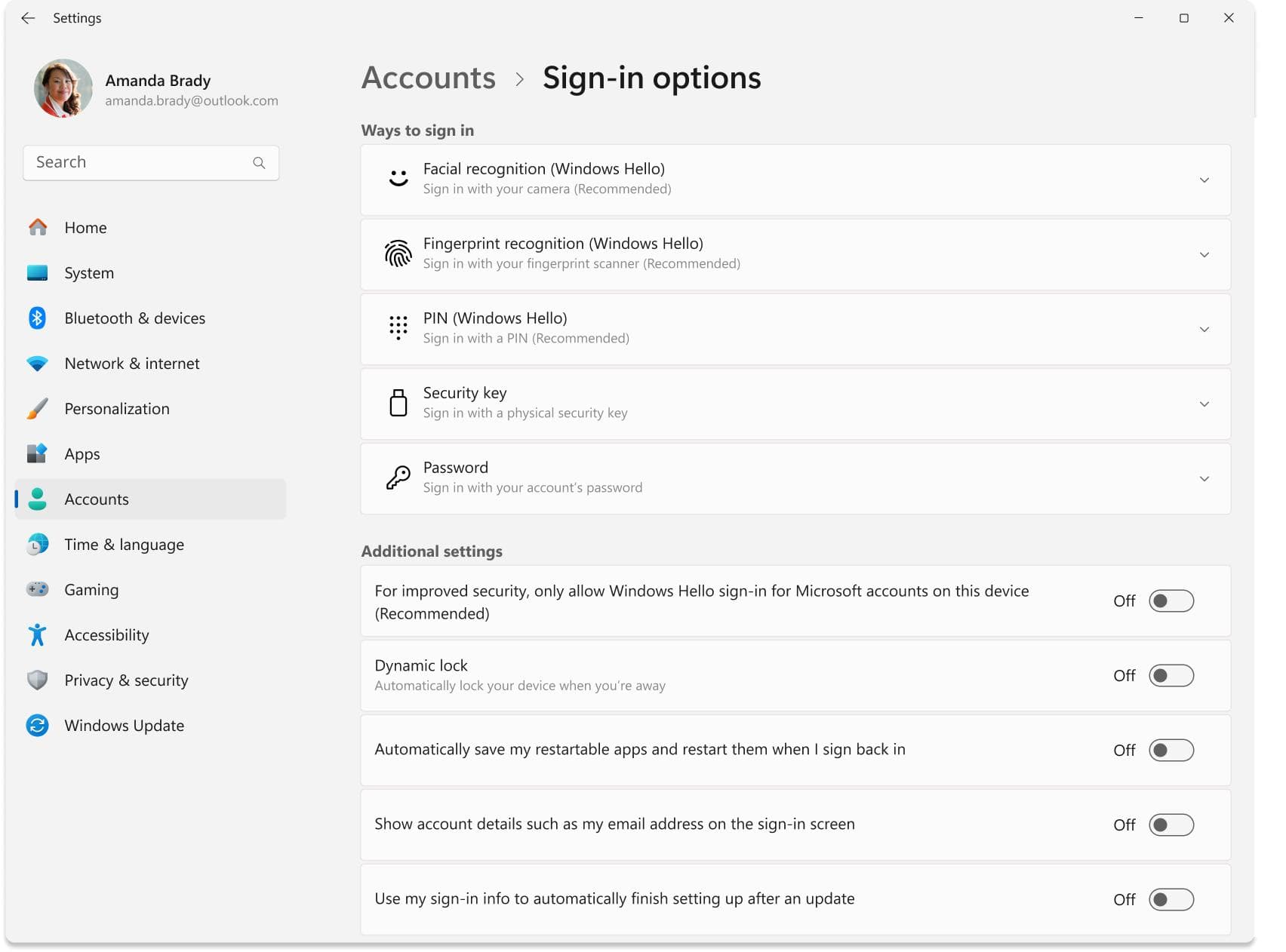The width and height of the screenshot is (1286, 952).
Task: Click the Accessibility figure icon
Action: [x=38, y=634]
